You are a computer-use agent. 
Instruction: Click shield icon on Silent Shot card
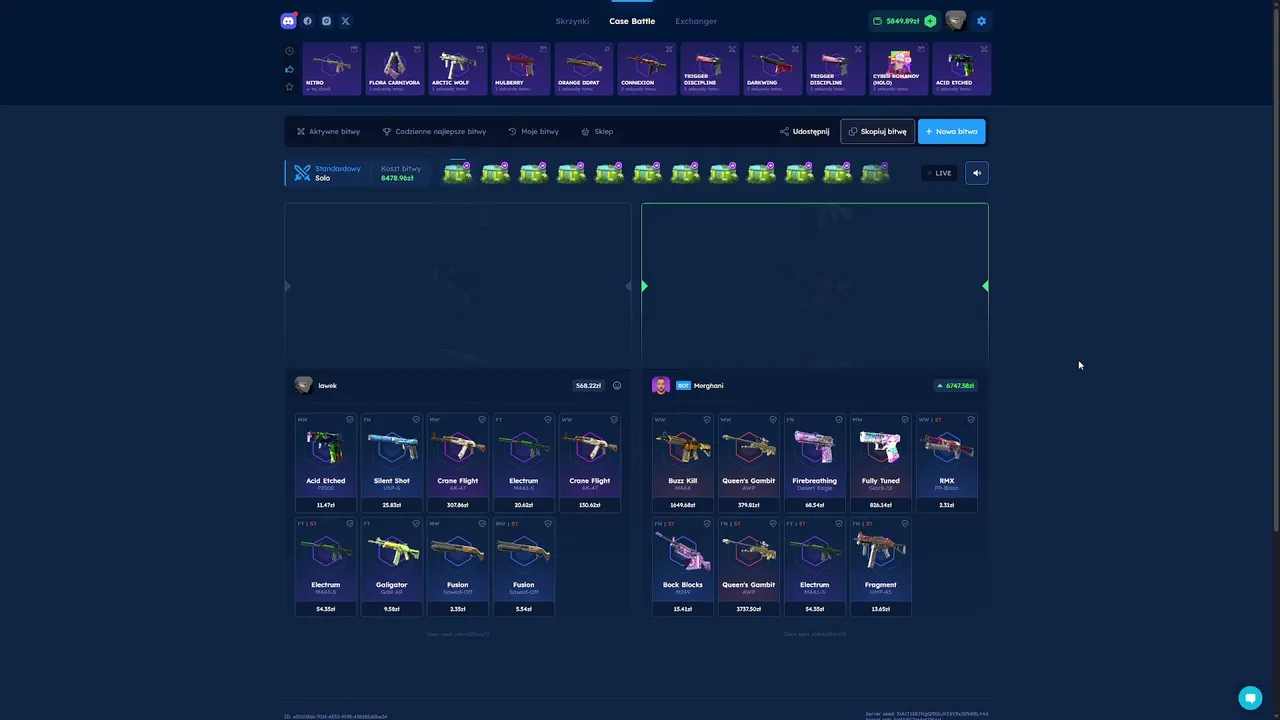(x=416, y=420)
